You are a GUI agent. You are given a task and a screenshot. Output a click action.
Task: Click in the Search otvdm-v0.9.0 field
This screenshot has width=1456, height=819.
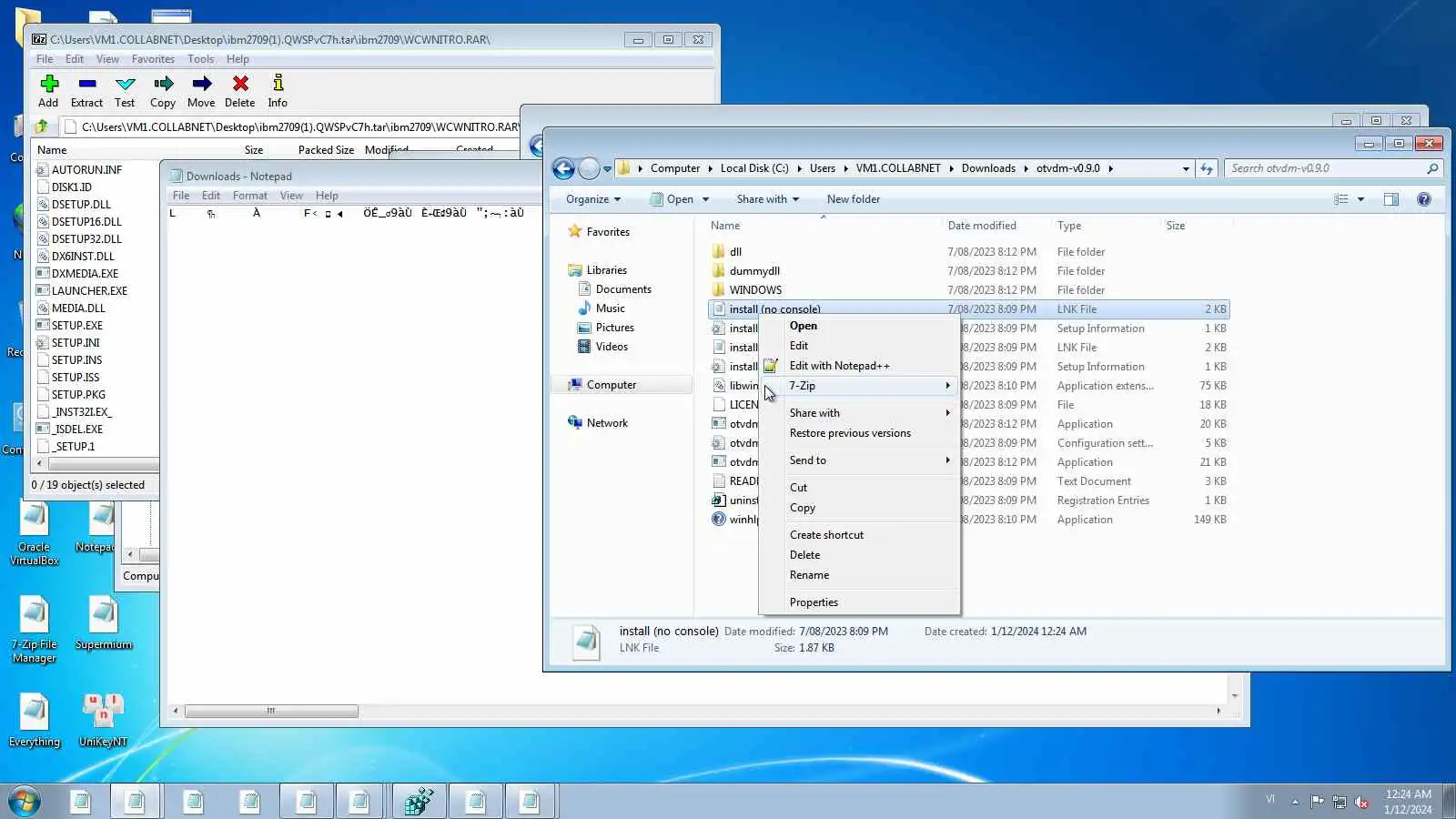[x=1325, y=168]
